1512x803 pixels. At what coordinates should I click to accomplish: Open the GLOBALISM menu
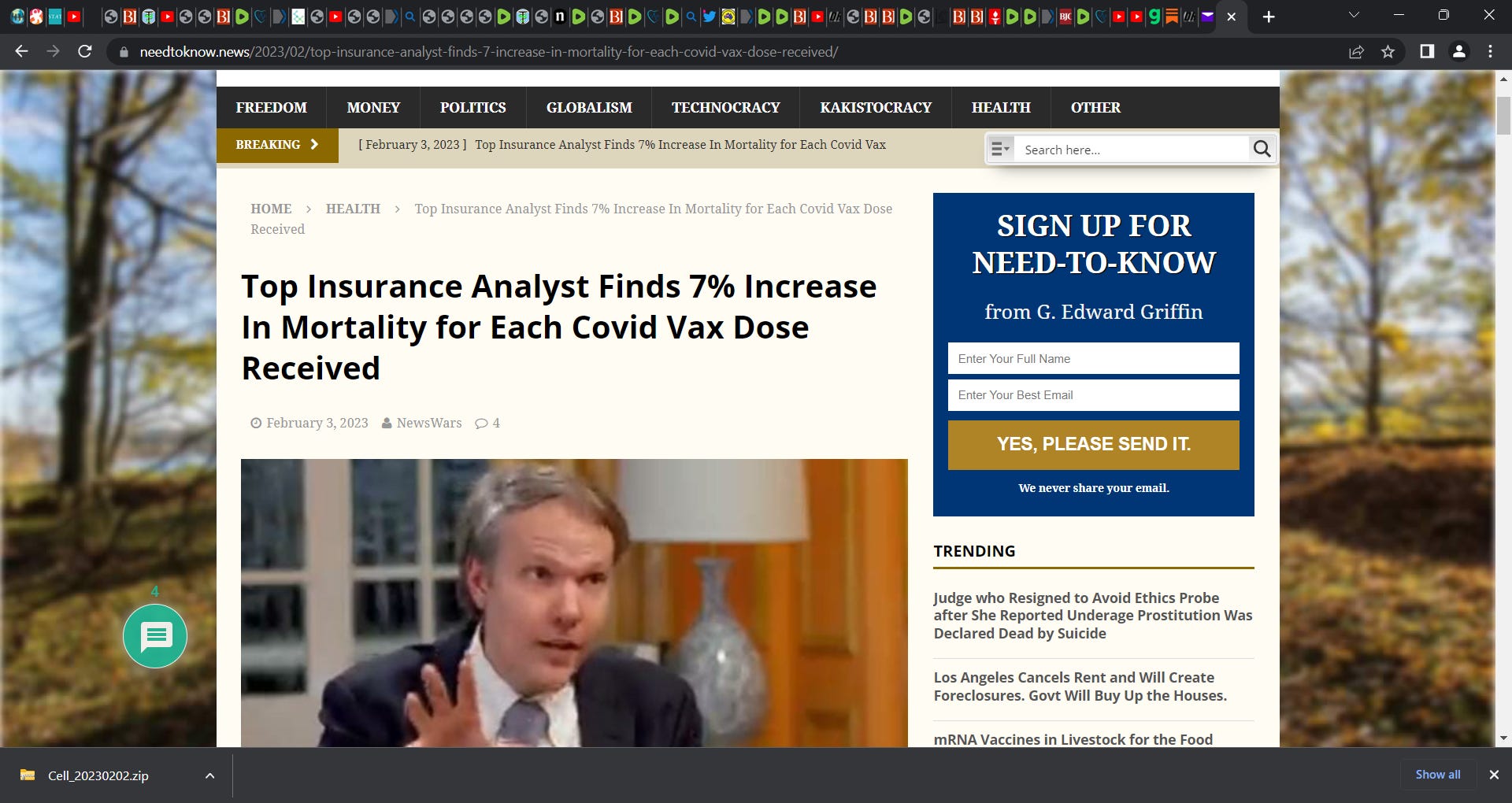click(x=589, y=108)
